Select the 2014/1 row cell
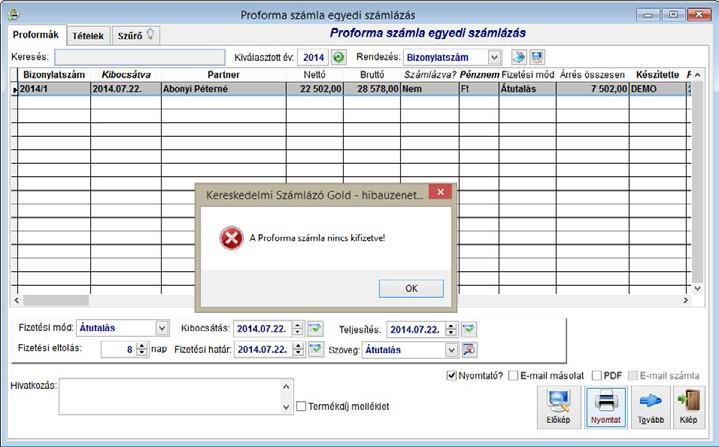Image resolution: width=719 pixels, height=447 pixels. click(54, 89)
